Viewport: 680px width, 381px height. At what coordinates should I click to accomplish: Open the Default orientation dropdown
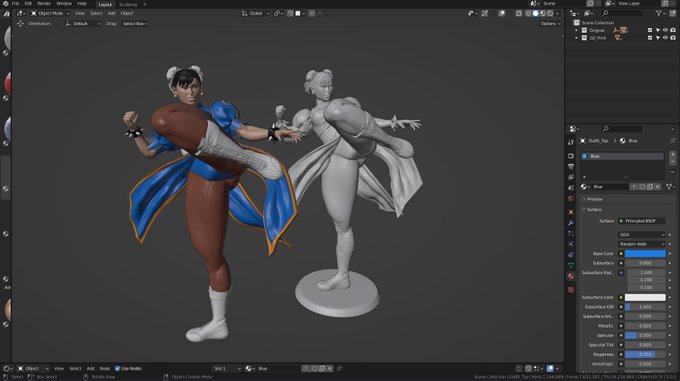click(x=83, y=23)
